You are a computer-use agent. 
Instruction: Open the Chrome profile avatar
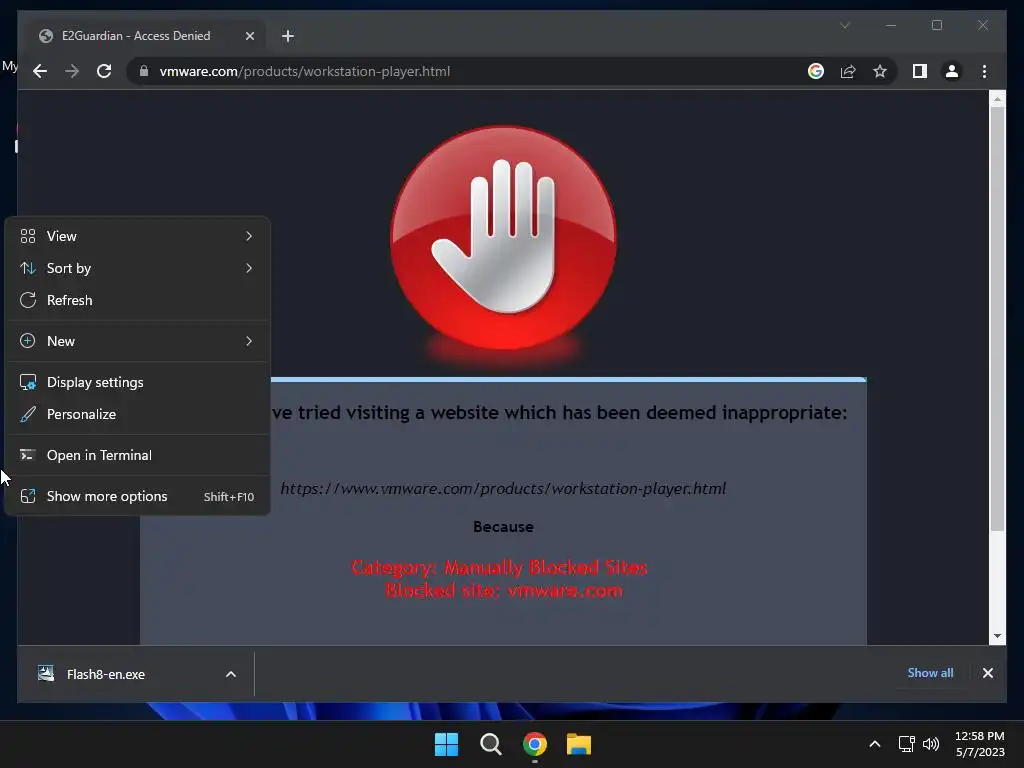coord(952,71)
